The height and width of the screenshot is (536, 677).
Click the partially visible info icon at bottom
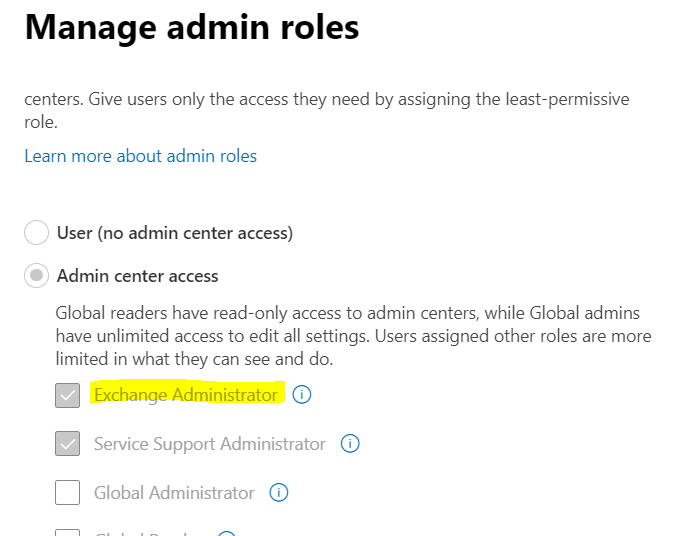(227, 533)
